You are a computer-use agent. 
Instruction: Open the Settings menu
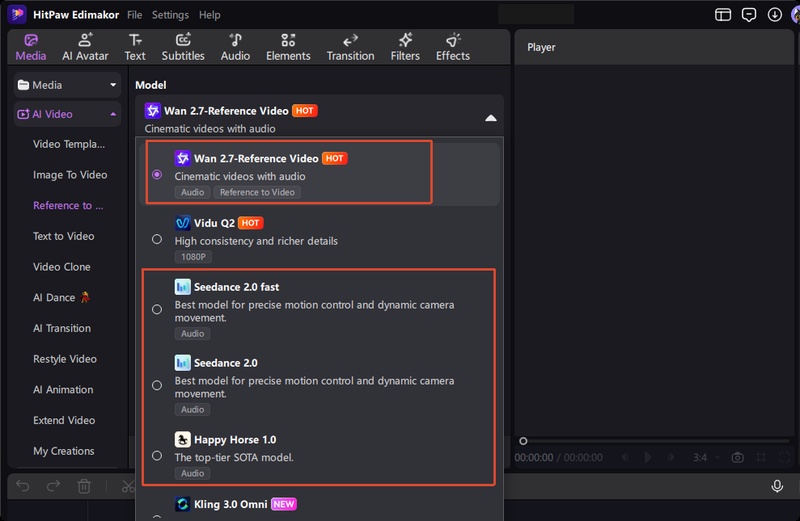tap(170, 15)
